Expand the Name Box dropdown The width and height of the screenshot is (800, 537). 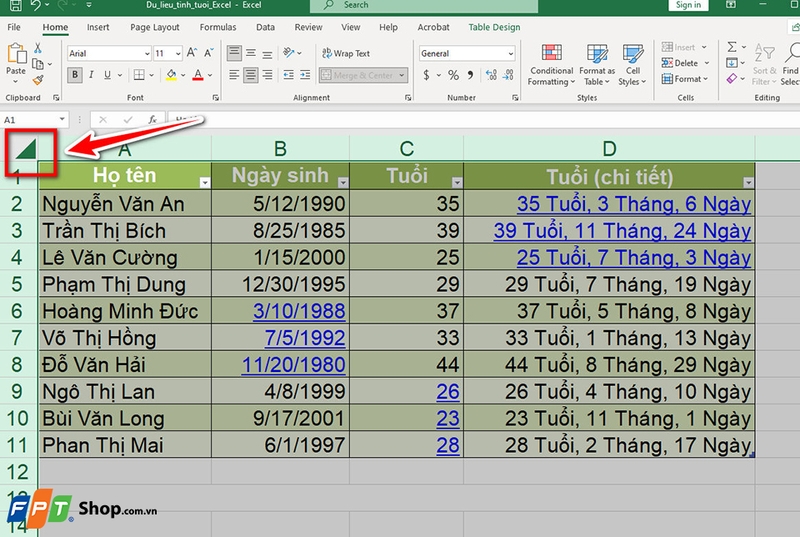(62, 120)
